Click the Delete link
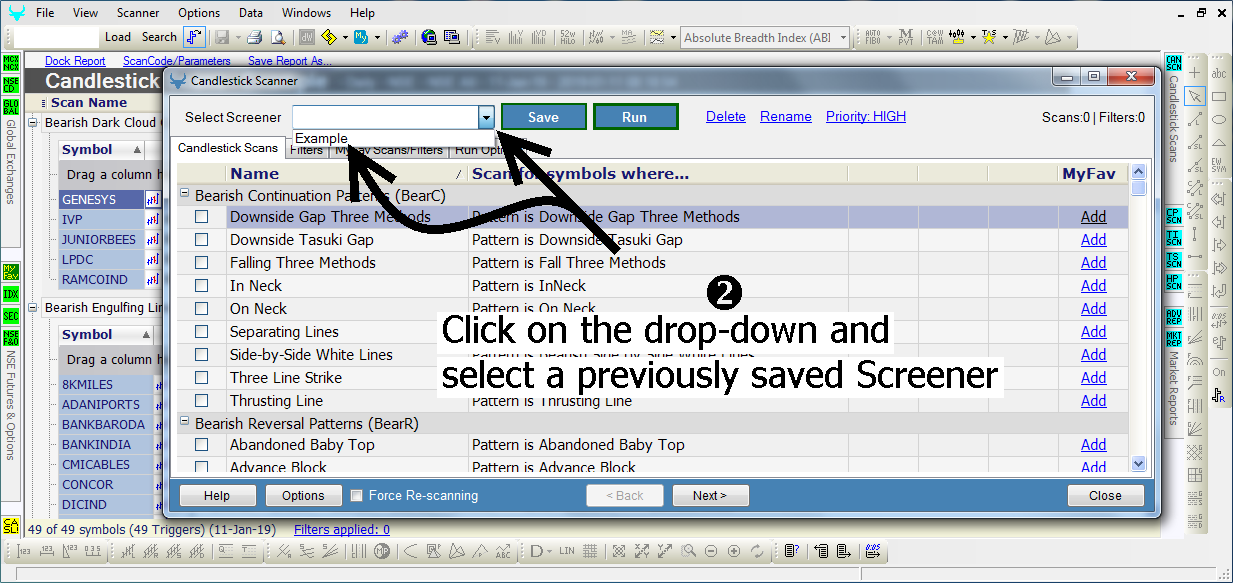This screenshot has height=583, width=1233. 726,117
